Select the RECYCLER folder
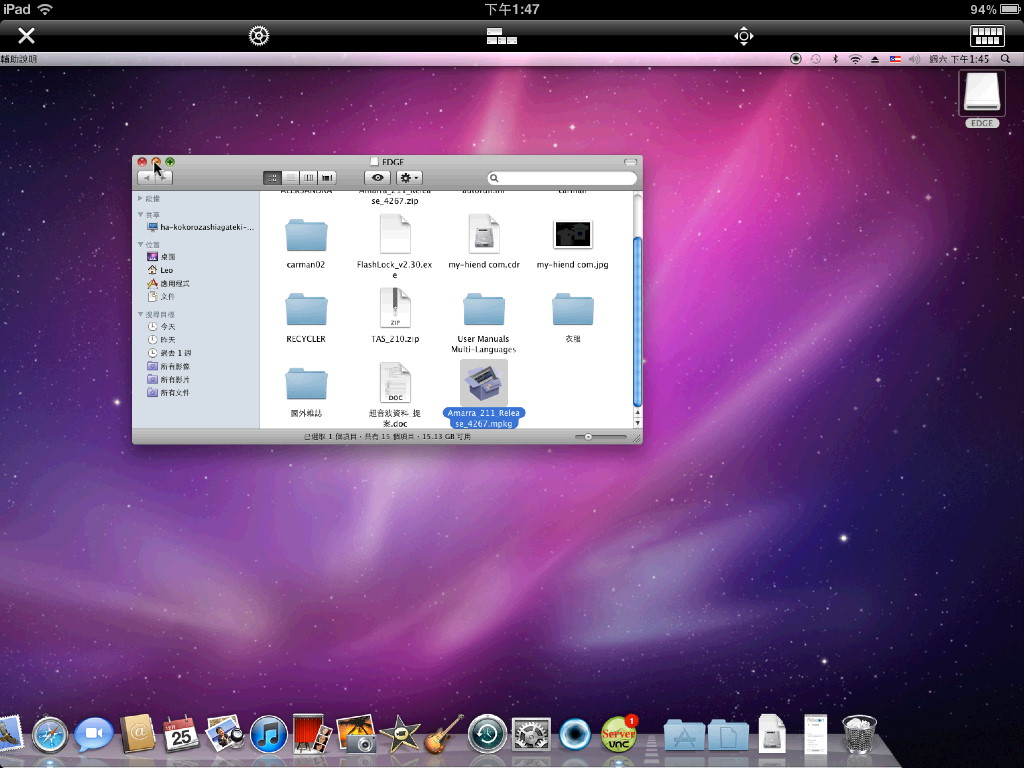This screenshot has width=1024, height=768. click(x=306, y=317)
